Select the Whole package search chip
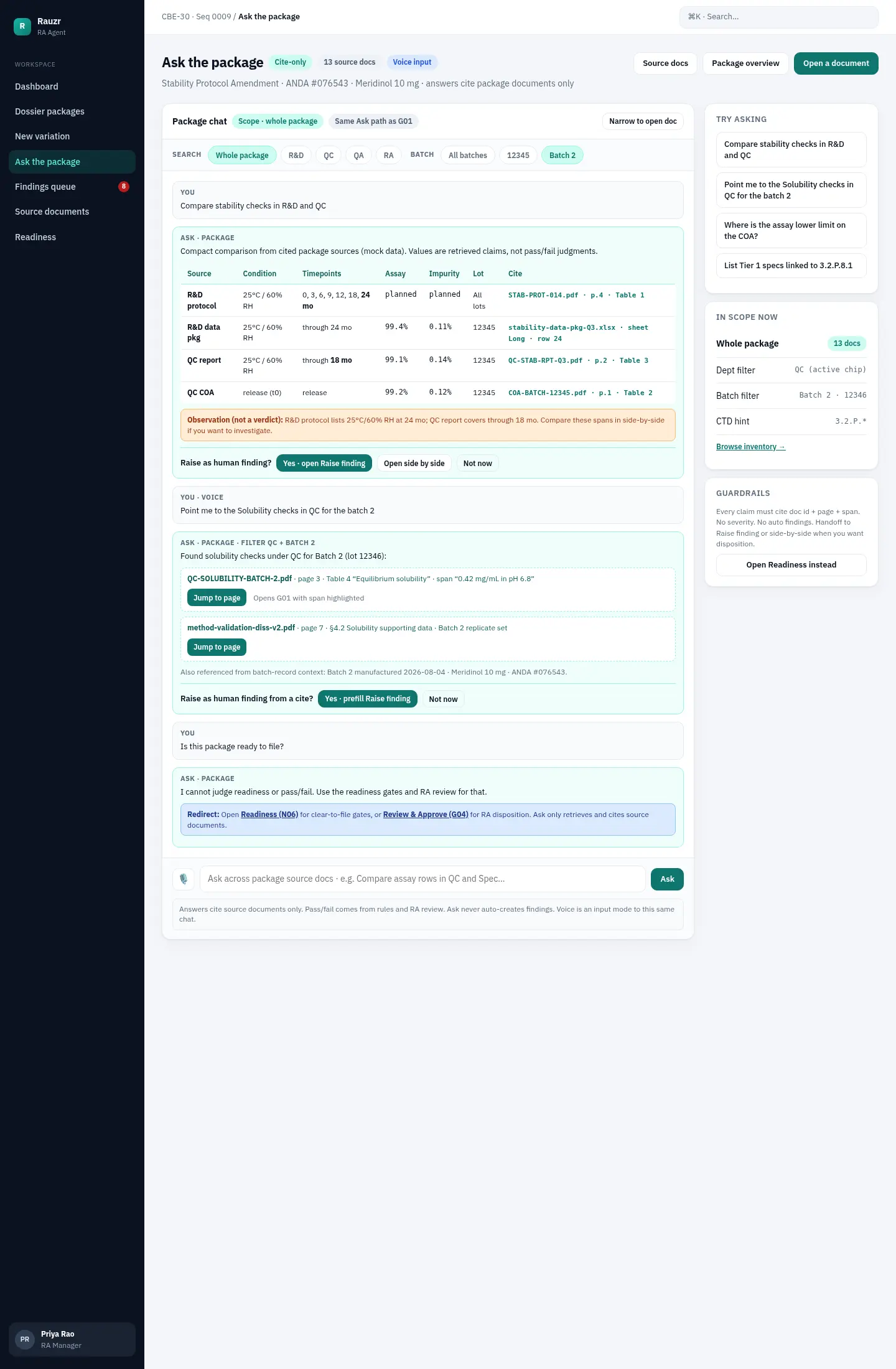This screenshot has width=896, height=1369. [x=242, y=155]
